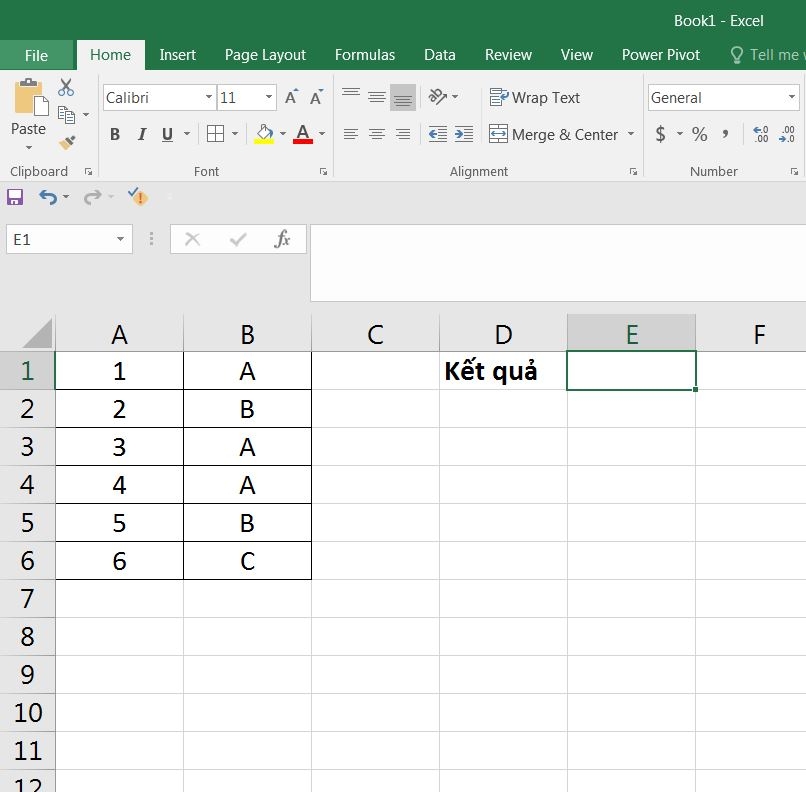The width and height of the screenshot is (806, 792).
Task: Open font size 11 dropdown
Action: coord(268,97)
